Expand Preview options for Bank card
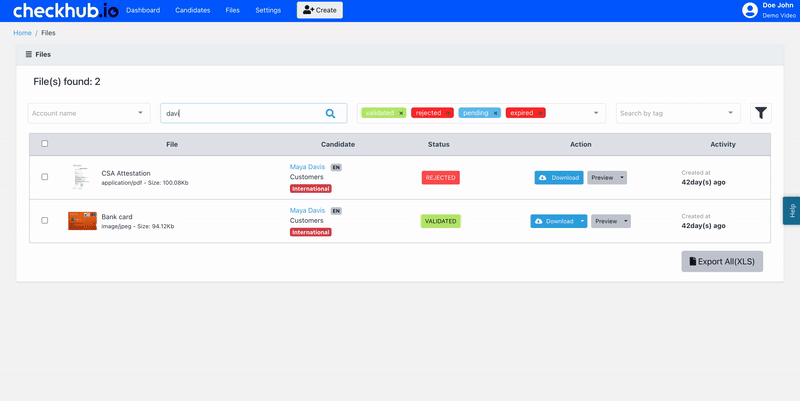Image resolution: width=800 pixels, height=401 pixels. 626,221
